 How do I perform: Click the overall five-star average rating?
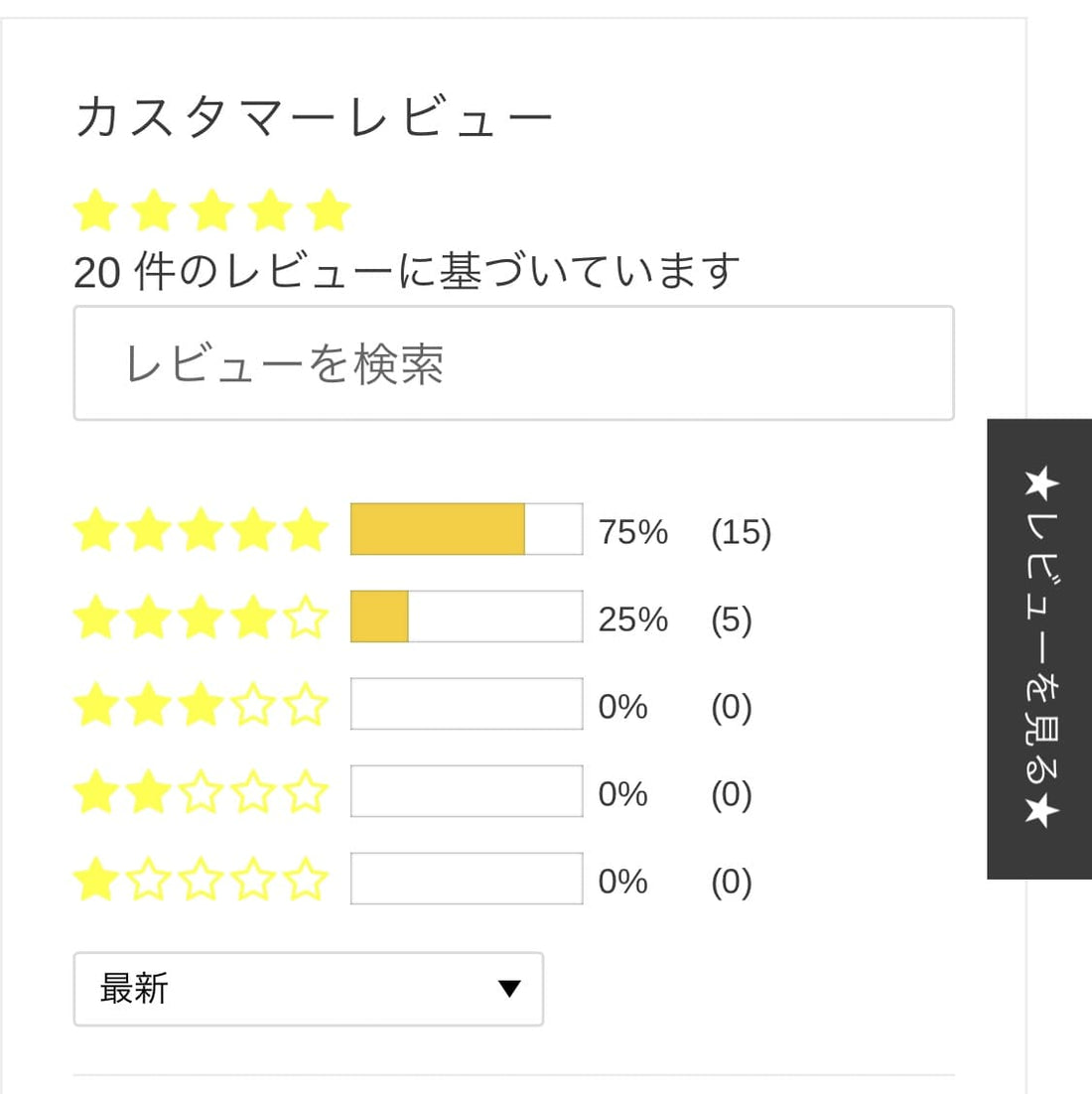coord(211,211)
